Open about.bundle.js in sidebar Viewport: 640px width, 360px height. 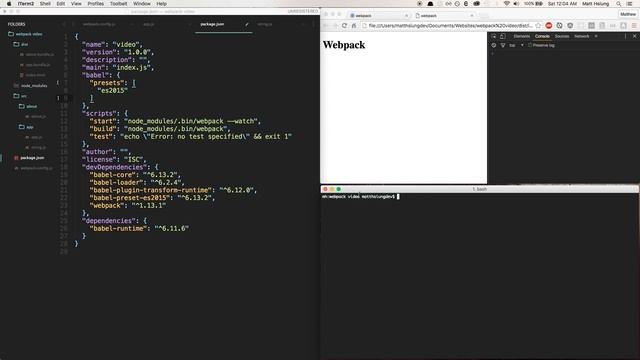37,54
